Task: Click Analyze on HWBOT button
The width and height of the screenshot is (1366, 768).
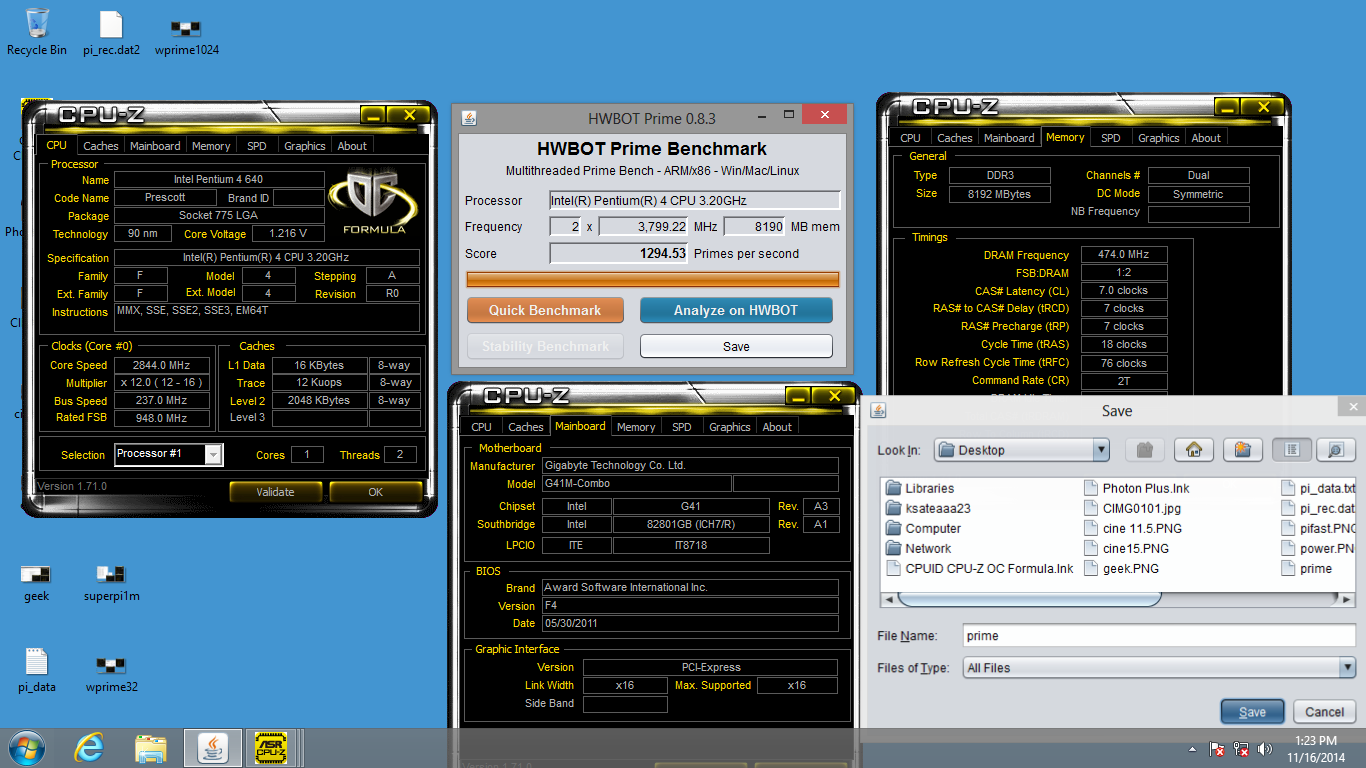Action: [736, 310]
